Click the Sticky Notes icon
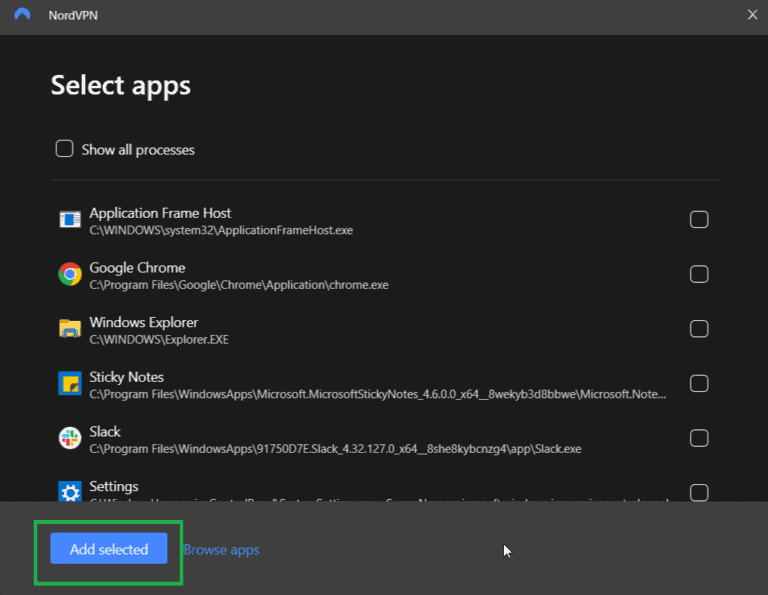Screen dimensions: 768x595 [69, 384]
